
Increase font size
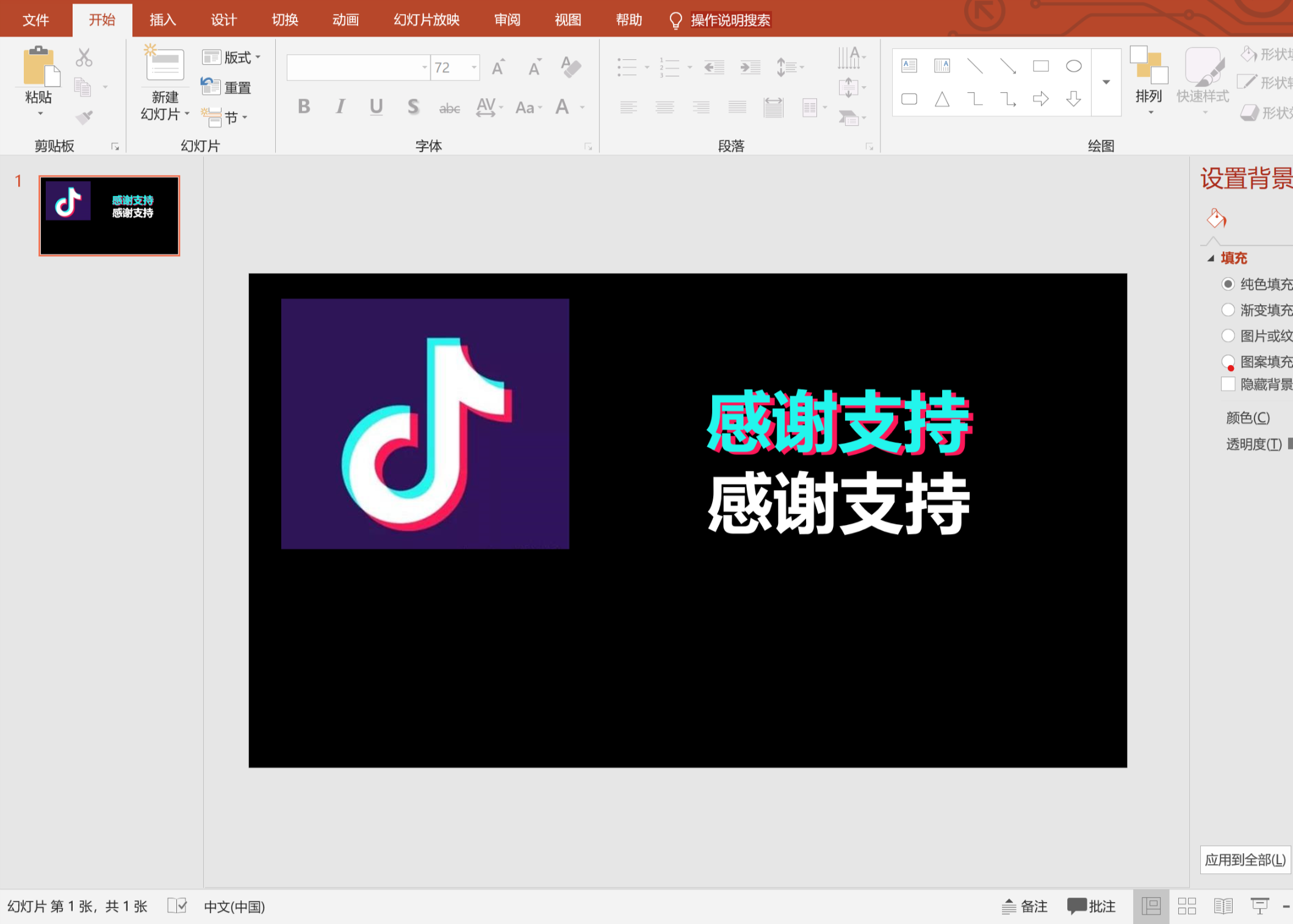pos(499,67)
